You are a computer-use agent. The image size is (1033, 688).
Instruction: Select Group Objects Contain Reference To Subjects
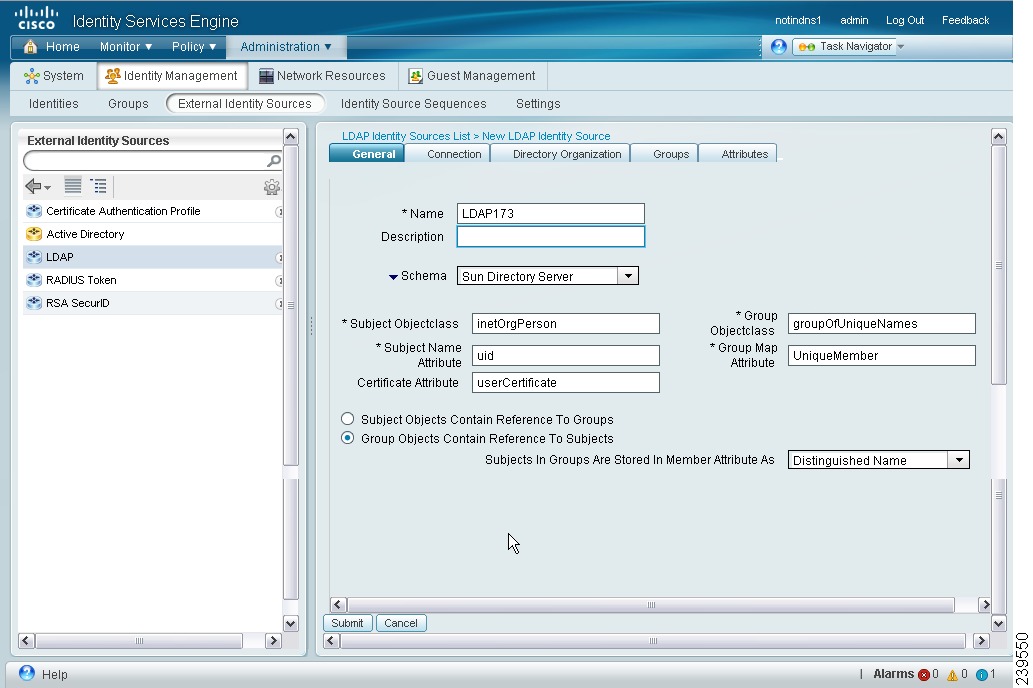(347, 438)
